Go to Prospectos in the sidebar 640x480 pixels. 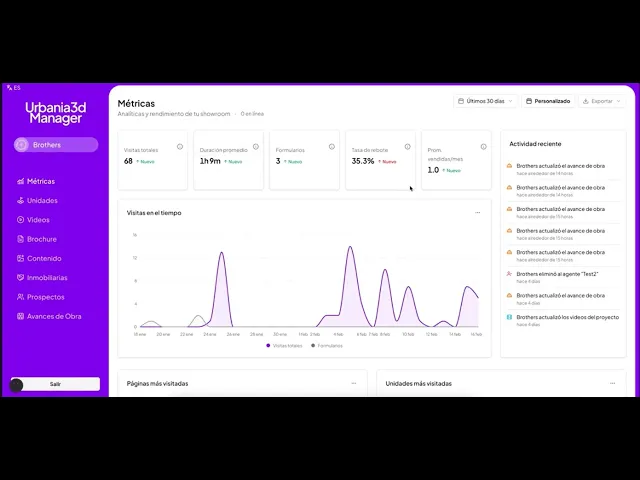40,297
